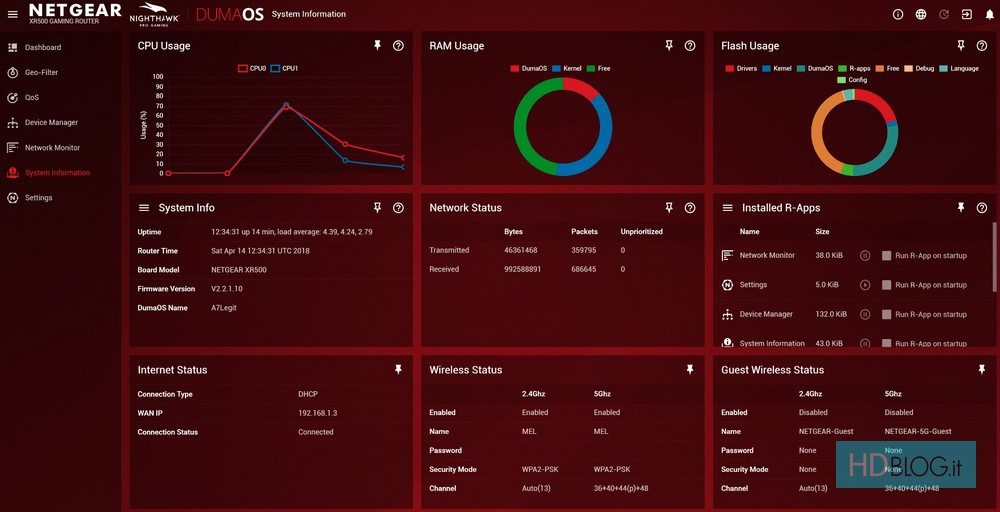
Task: Click the refresh clock icon in top bar
Action: [x=944, y=14]
